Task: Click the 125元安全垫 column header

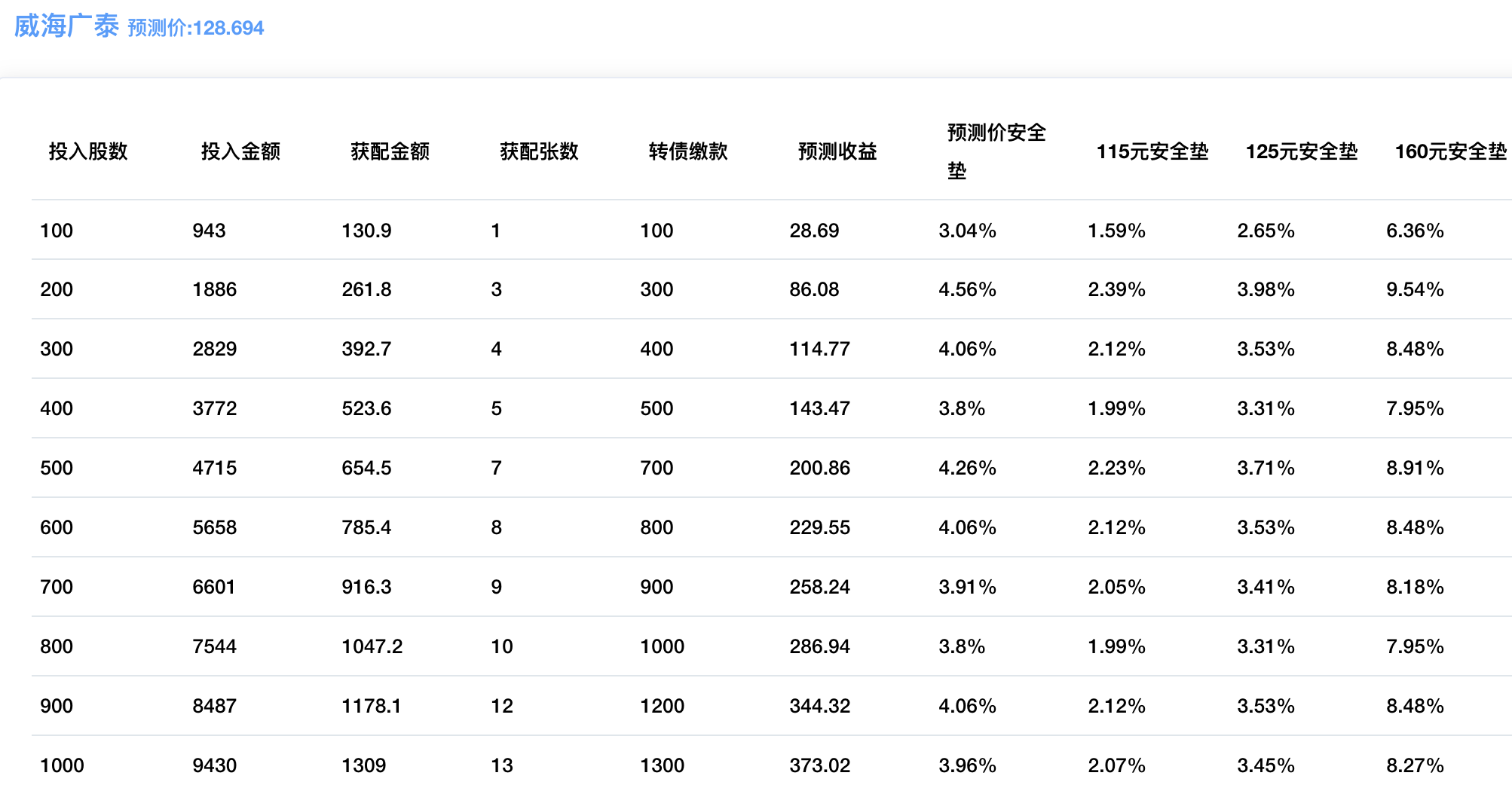Action: pyautogui.click(x=1301, y=151)
